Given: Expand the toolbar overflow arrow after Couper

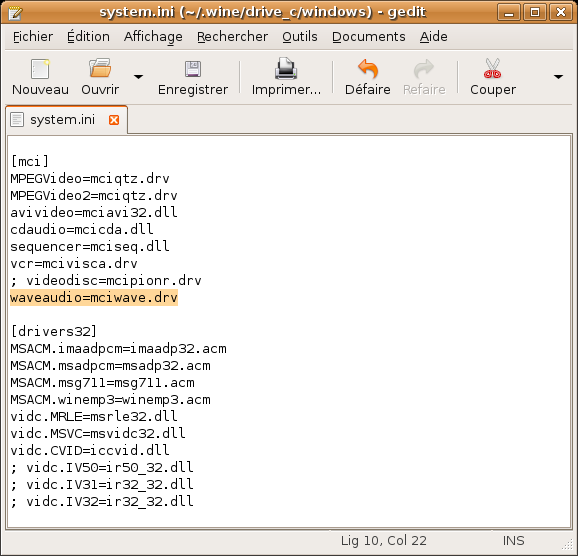Looking at the screenshot, I should pyautogui.click(x=558, y=77).
